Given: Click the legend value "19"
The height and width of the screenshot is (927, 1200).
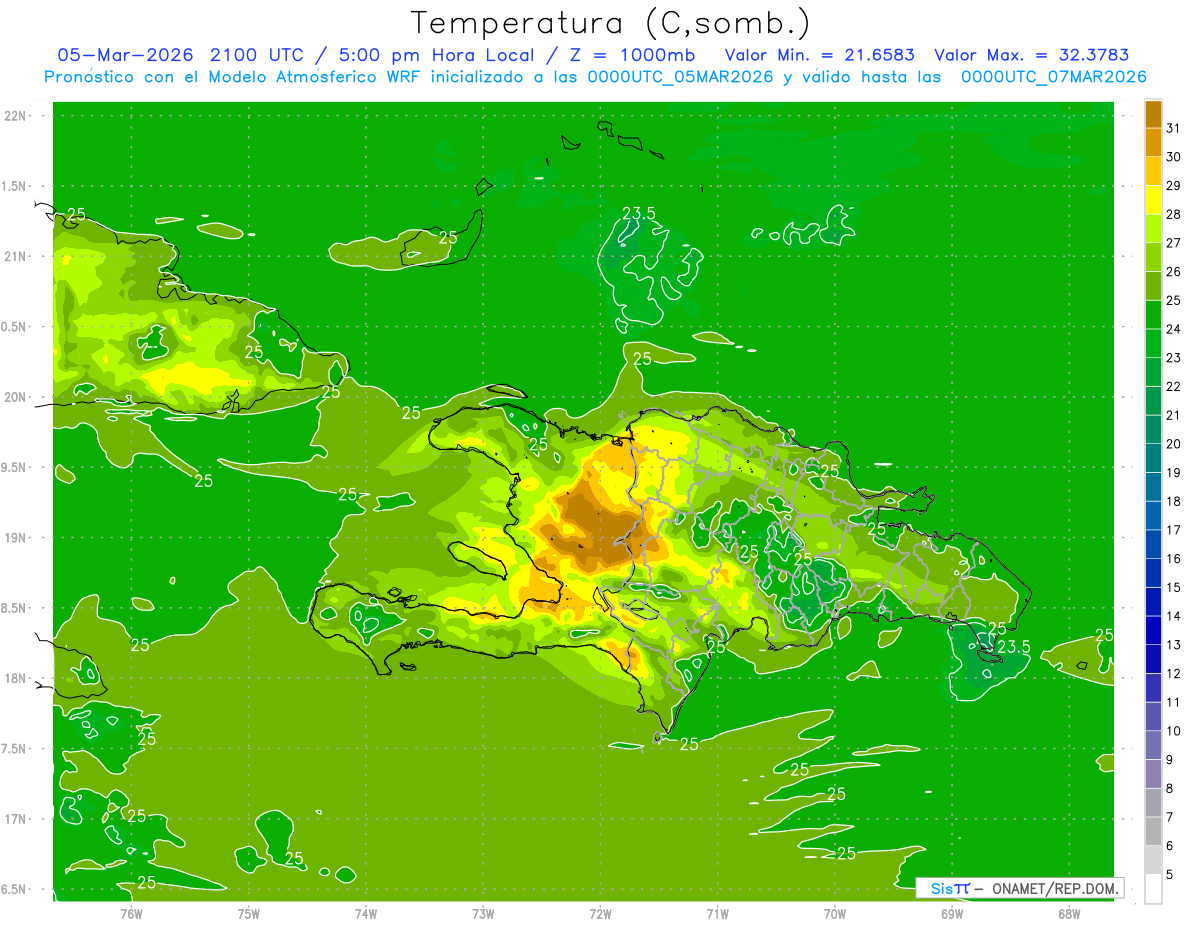Looking at the screenshot, I should click(1174, 472).
